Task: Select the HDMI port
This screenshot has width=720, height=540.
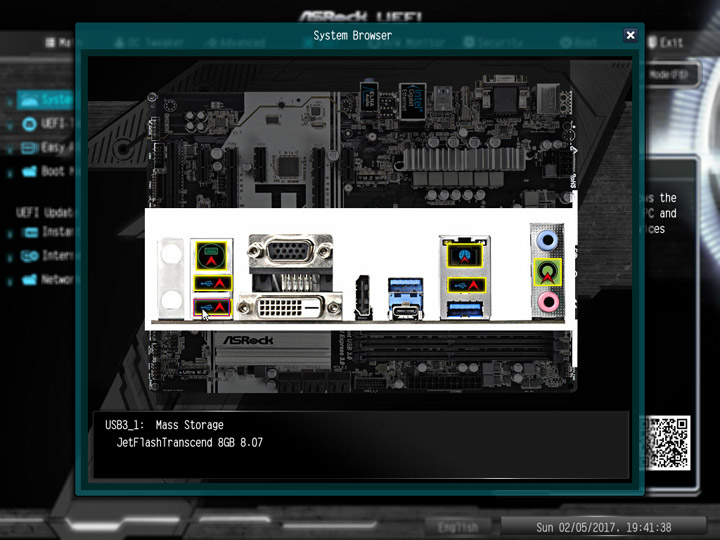Action: click(363, 298)
